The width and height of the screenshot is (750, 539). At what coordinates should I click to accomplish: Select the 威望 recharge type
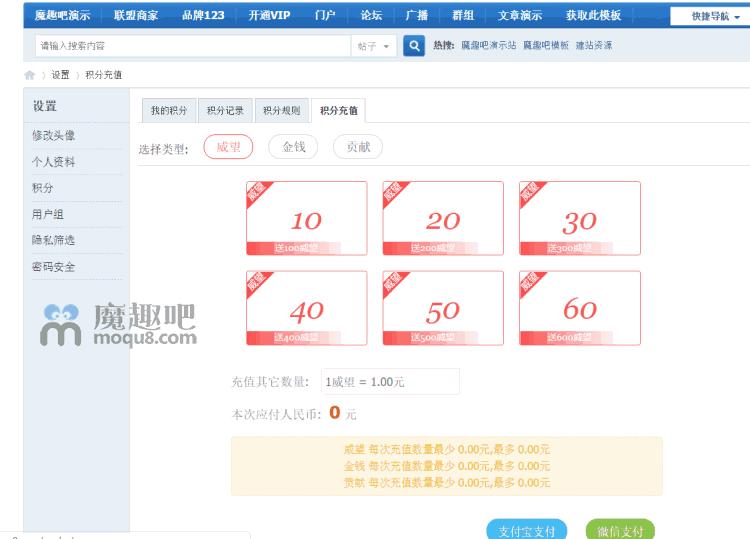click(x=228, y=147)
